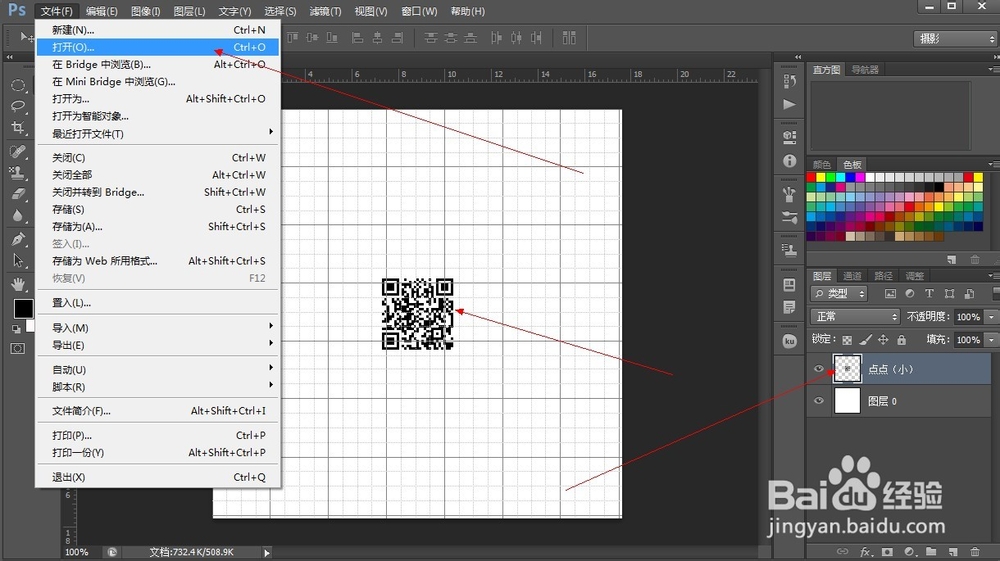Open the Brush presets panel icon

[x=790, y=194]
